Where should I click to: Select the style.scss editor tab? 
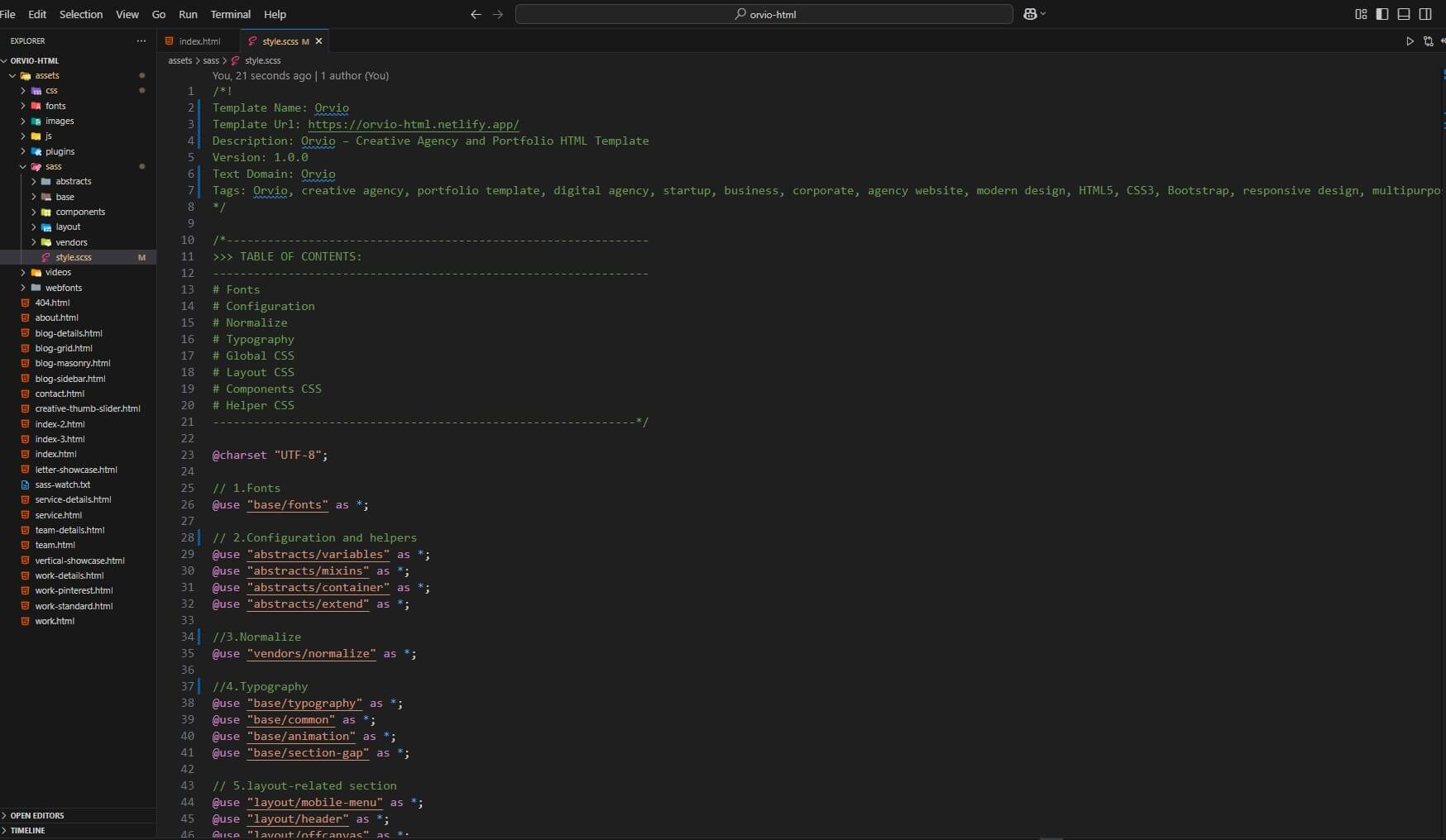[285, 41]
